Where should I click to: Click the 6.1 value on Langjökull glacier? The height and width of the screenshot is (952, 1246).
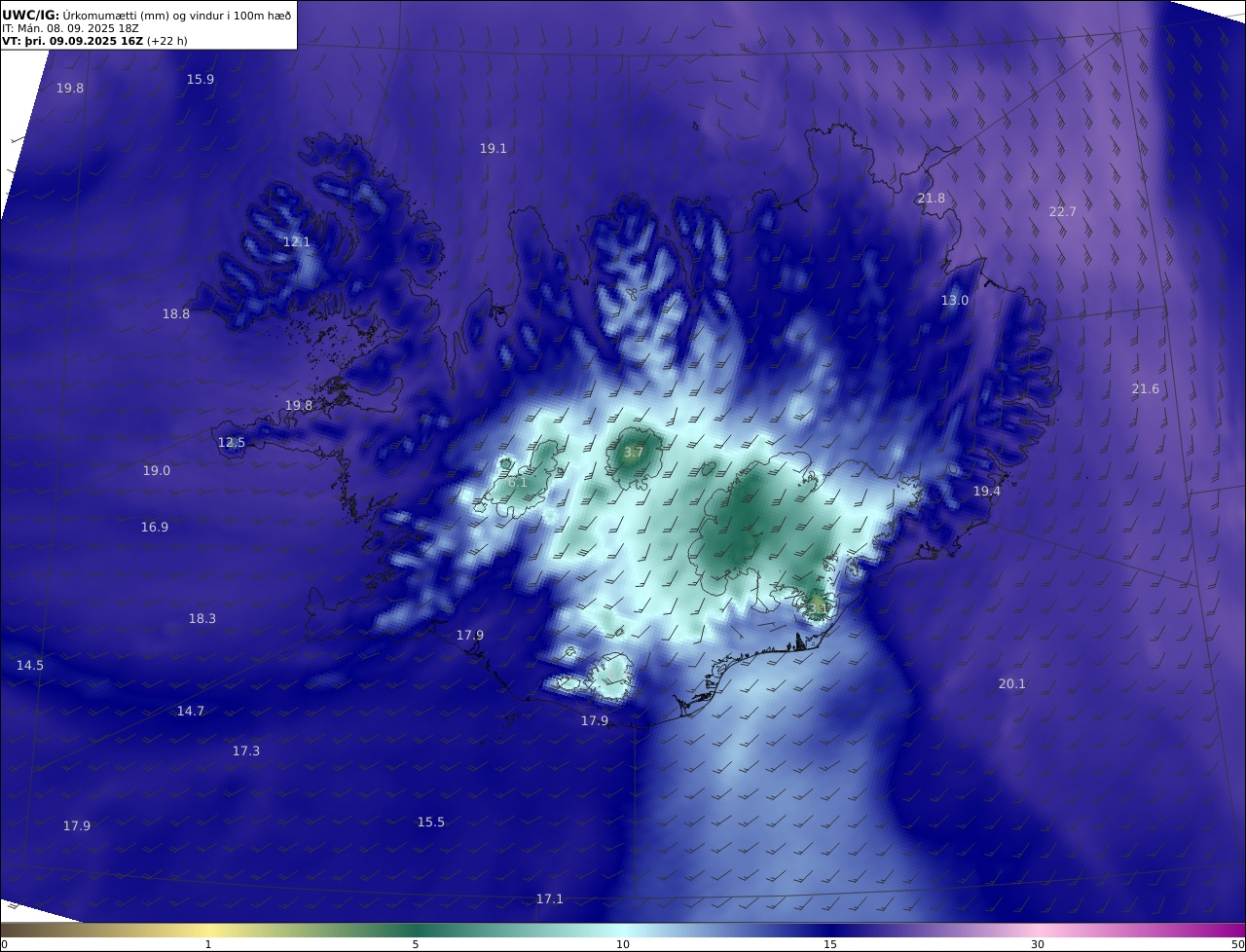pos(518,482)
